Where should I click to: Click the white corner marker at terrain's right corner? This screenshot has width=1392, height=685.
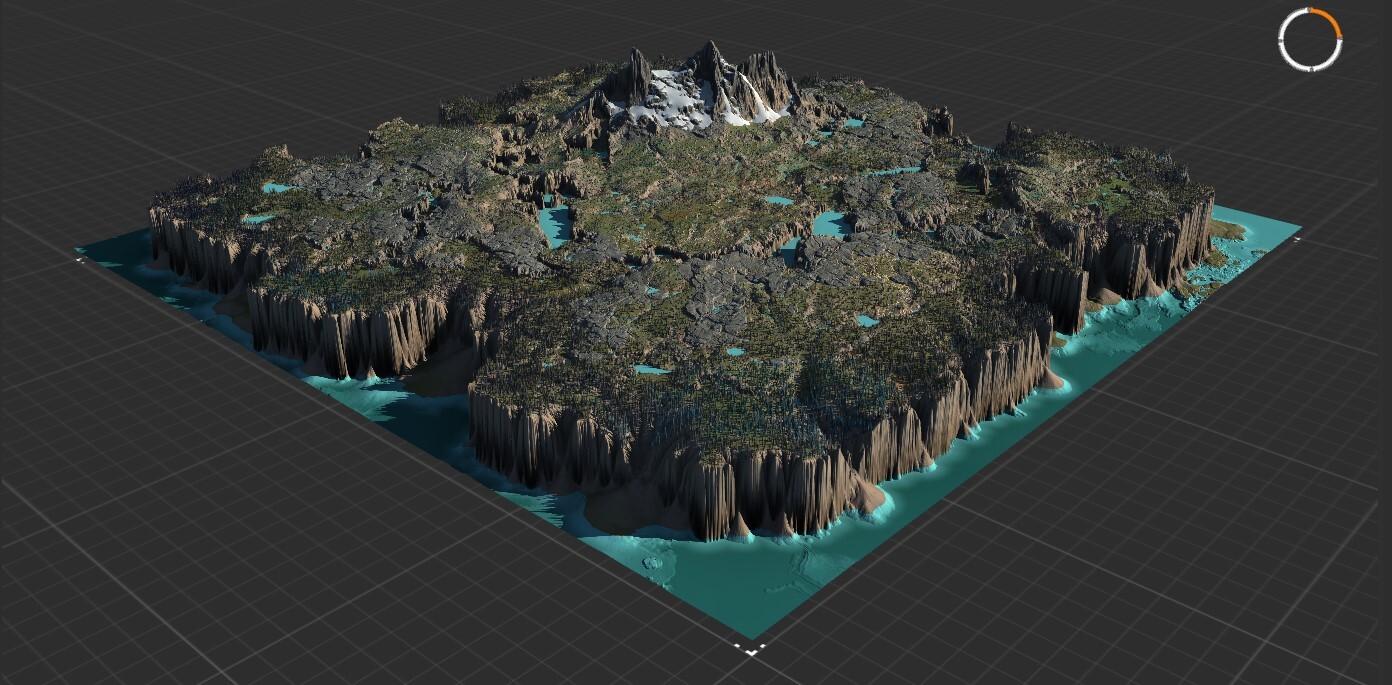[x=1297, y=239]
